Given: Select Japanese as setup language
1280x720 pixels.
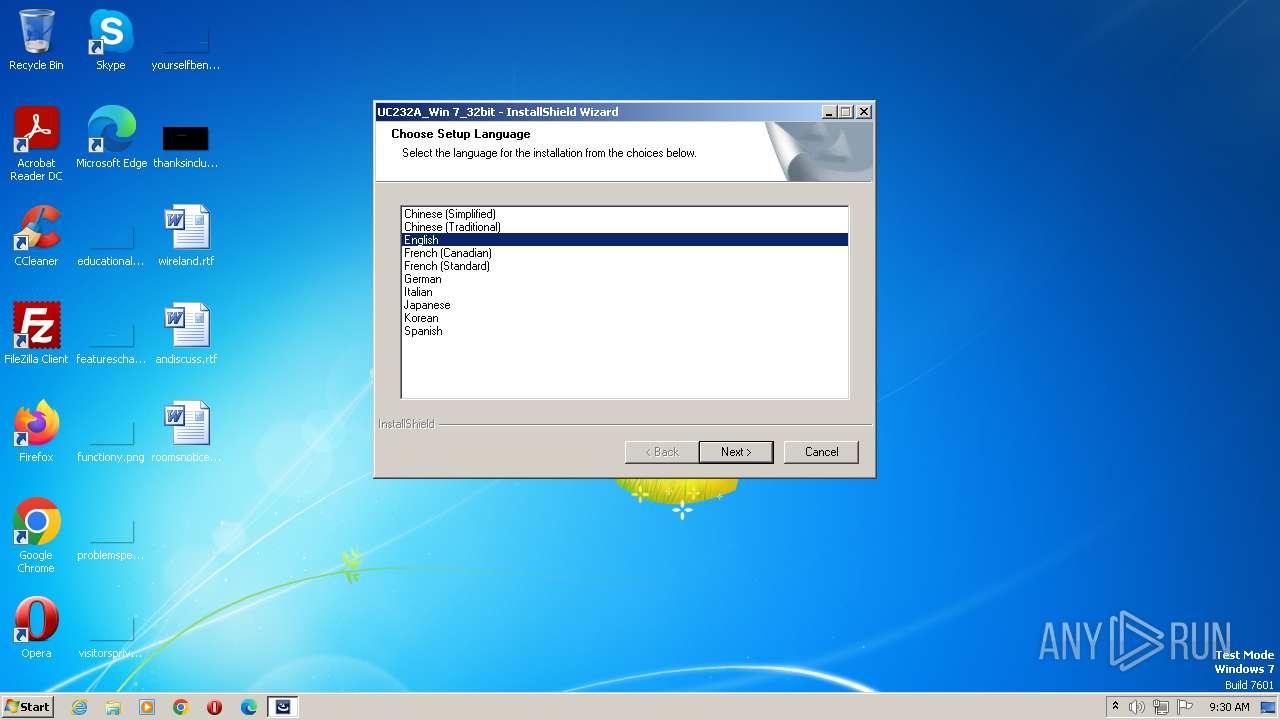Looking at the screenshot, I should click(x=625, y=305).
